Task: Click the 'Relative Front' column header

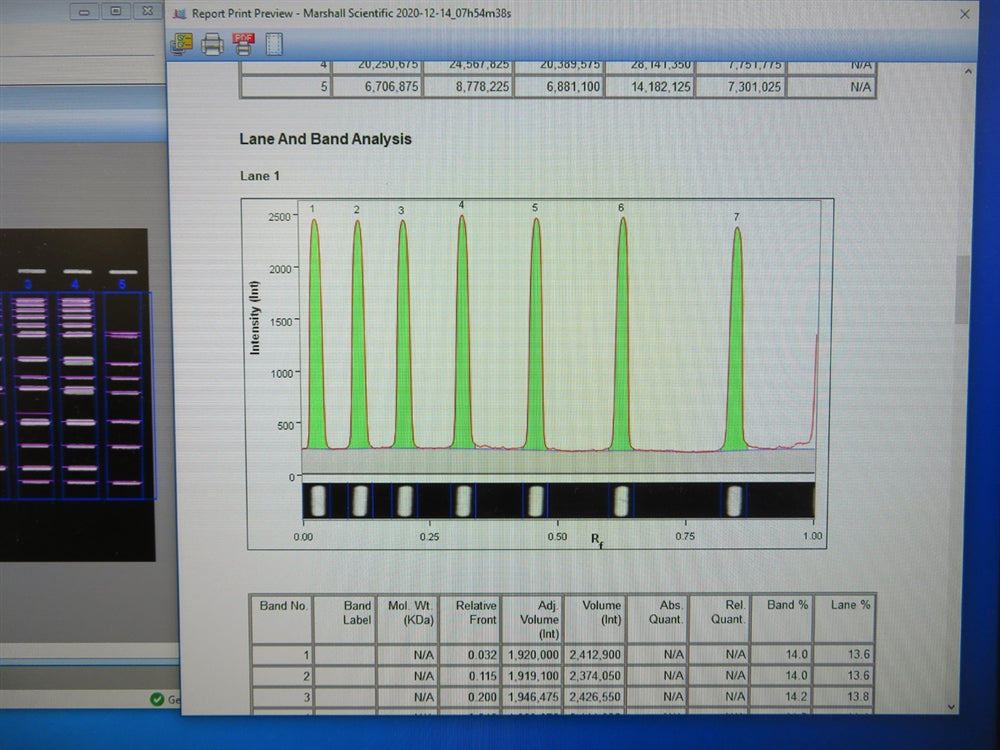Action: (x=469, y=619)
